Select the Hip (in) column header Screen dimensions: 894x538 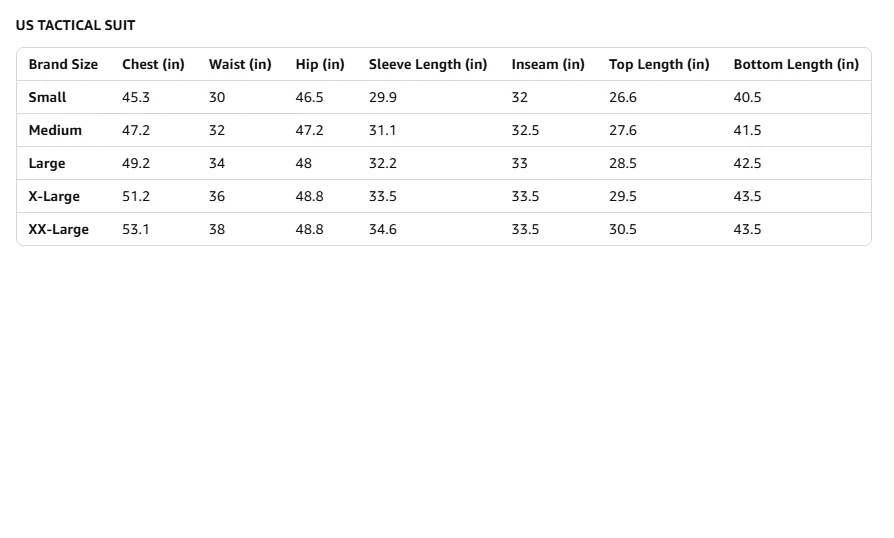[x=320, y=64]
